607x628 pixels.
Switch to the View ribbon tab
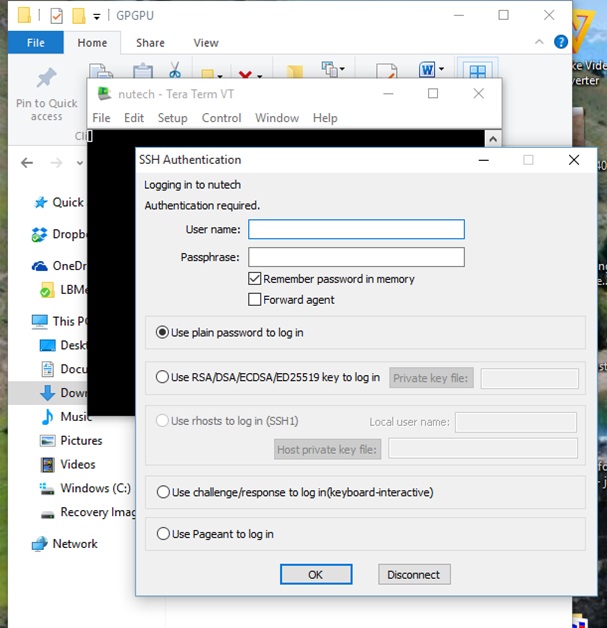coord(206,43)
